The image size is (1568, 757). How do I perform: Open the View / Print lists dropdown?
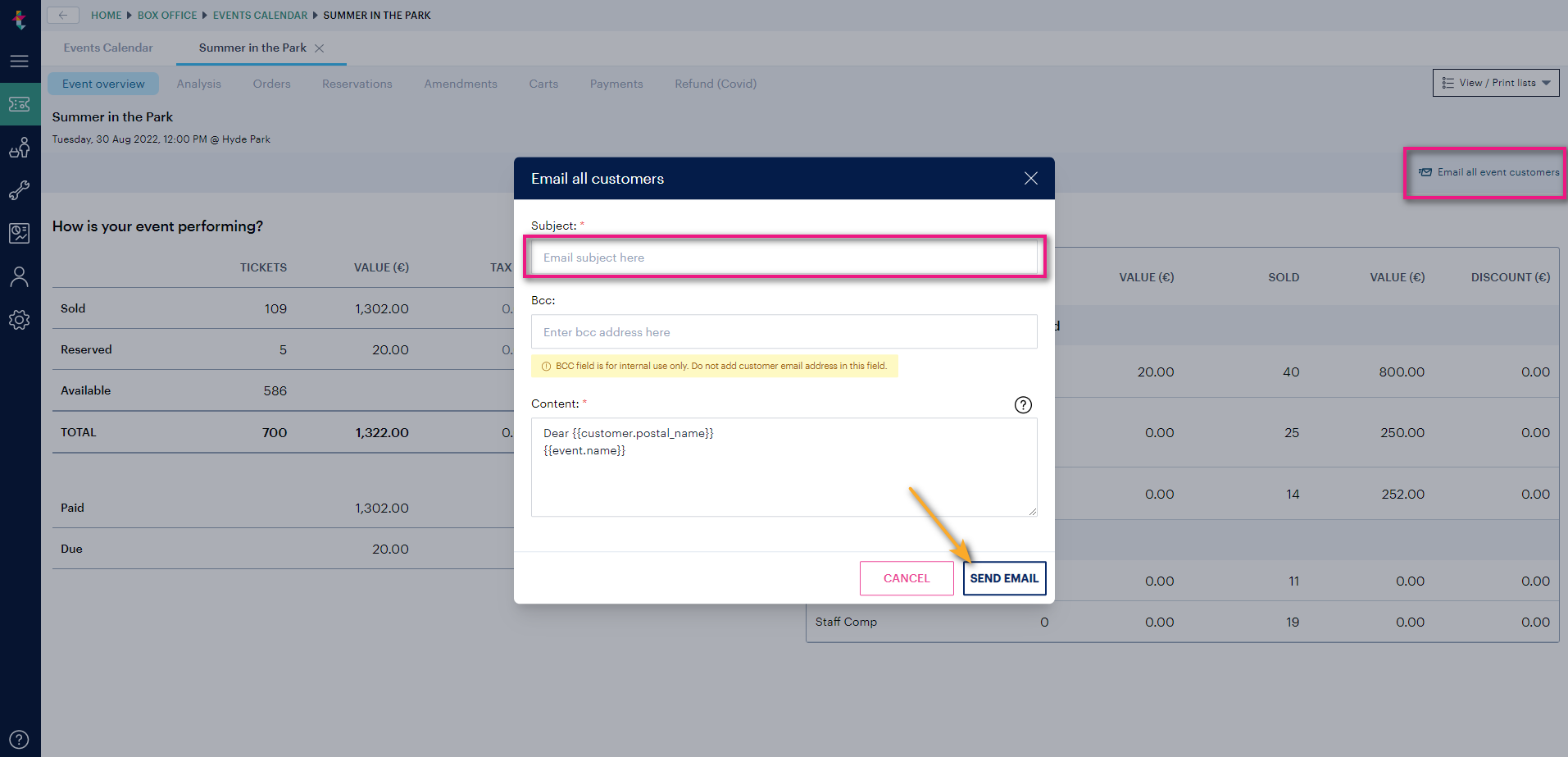click(1494, 83)
